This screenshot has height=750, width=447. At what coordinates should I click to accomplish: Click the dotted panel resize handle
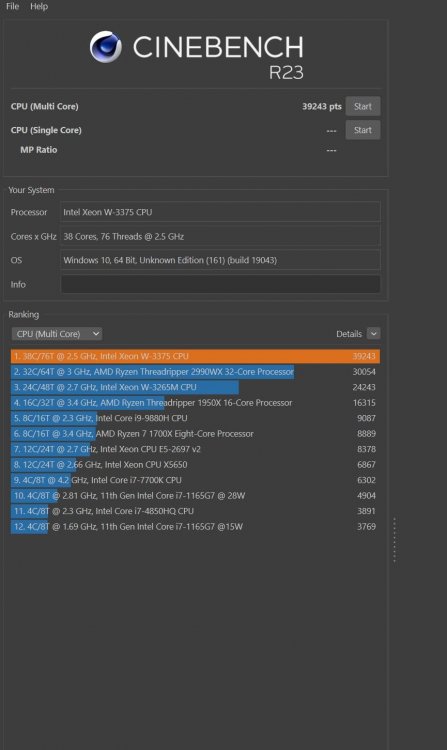point(394,540)
